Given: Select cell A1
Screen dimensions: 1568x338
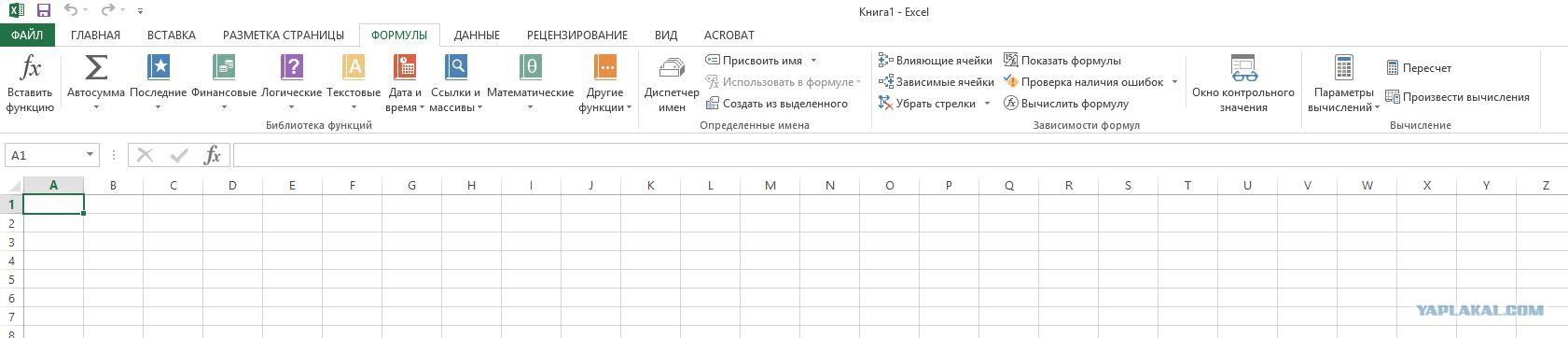Looking at the screenshot, I should (x=53, y=204).
